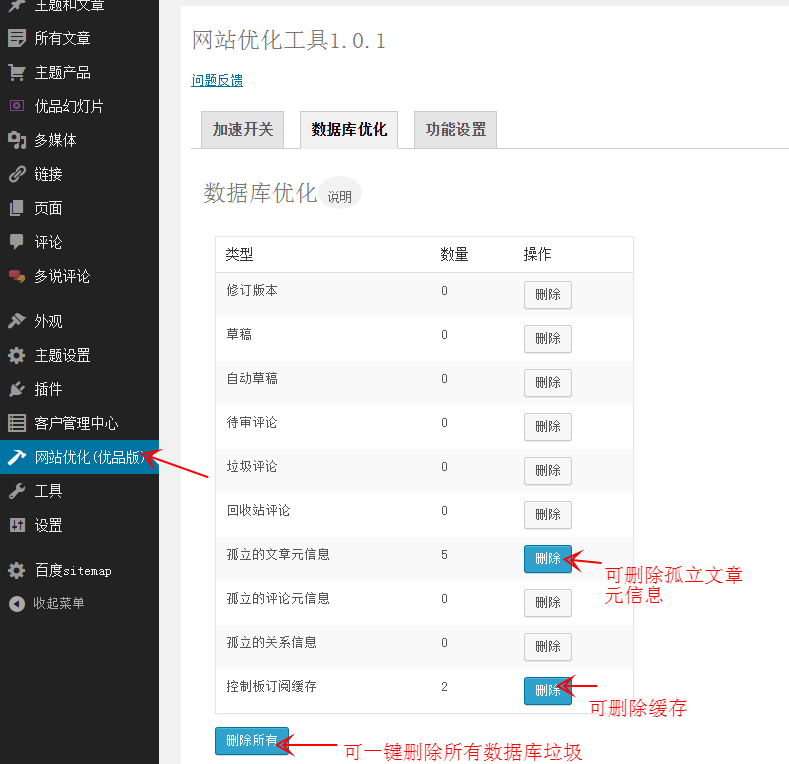
Task: Select the 类型 column header
Action: (239, 255)
